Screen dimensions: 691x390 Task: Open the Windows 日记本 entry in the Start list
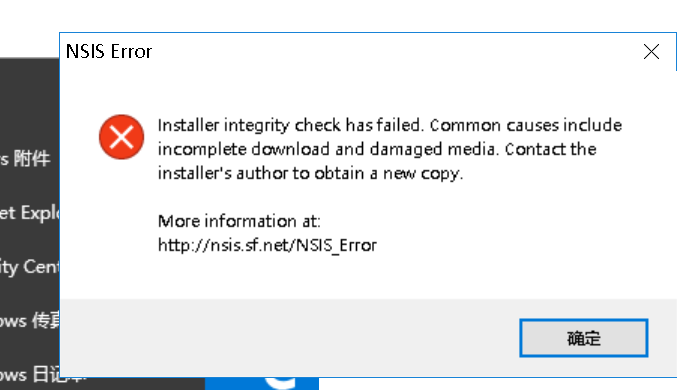[x=30, y=375]
